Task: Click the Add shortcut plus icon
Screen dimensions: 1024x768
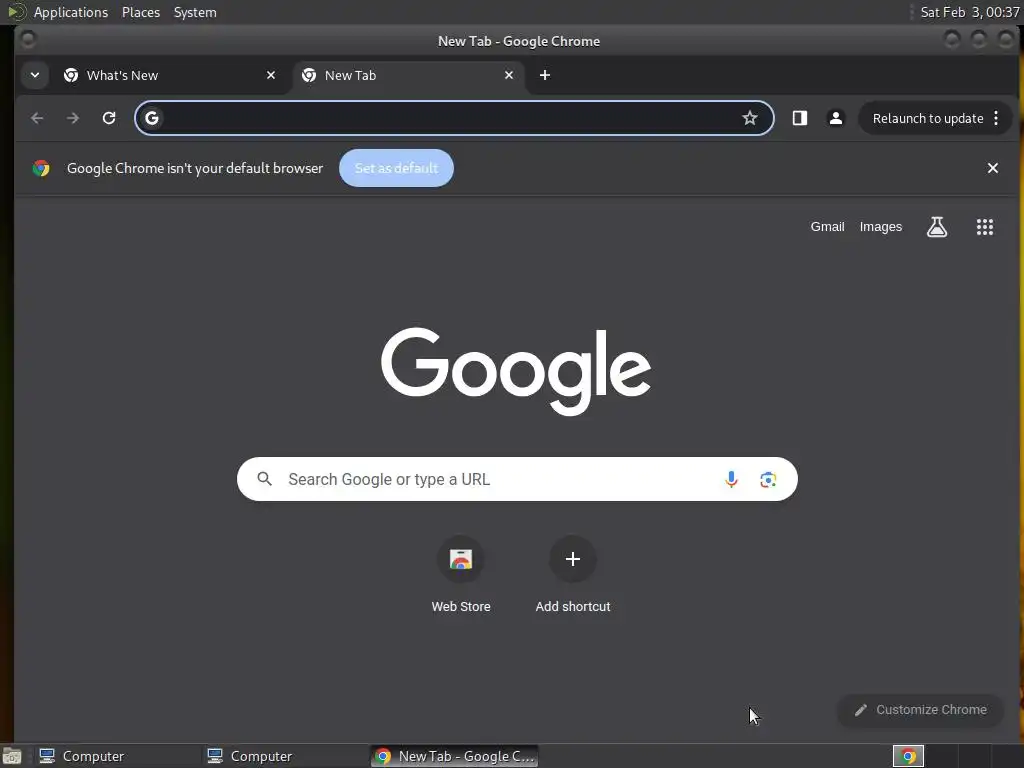Action: (573, 559)
